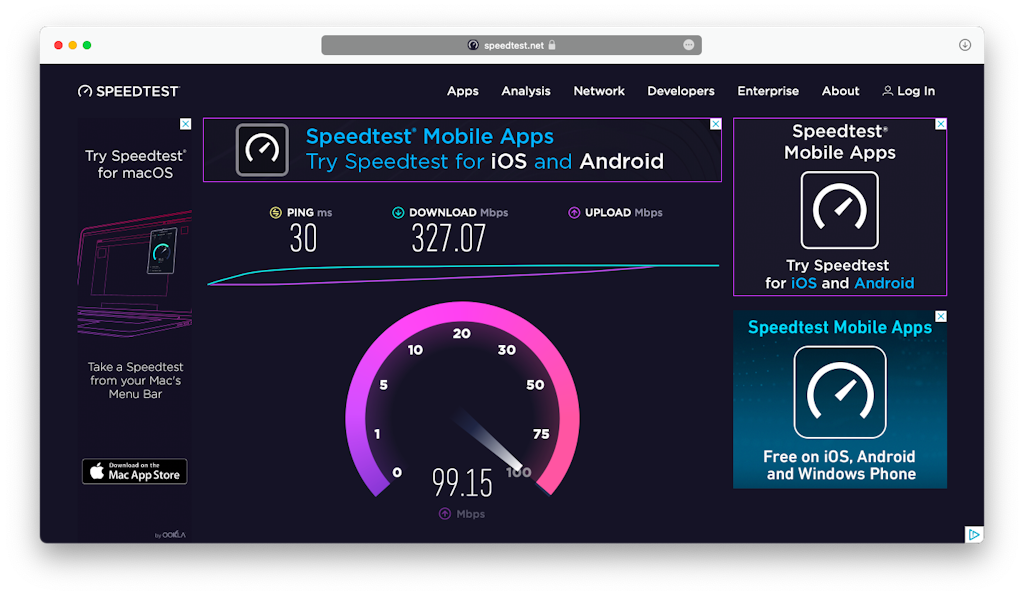The width and height of the screenshot is (1024, 596).
Task: Click the AdChoices icon at bottom right
Action: [x=974, y=535]
